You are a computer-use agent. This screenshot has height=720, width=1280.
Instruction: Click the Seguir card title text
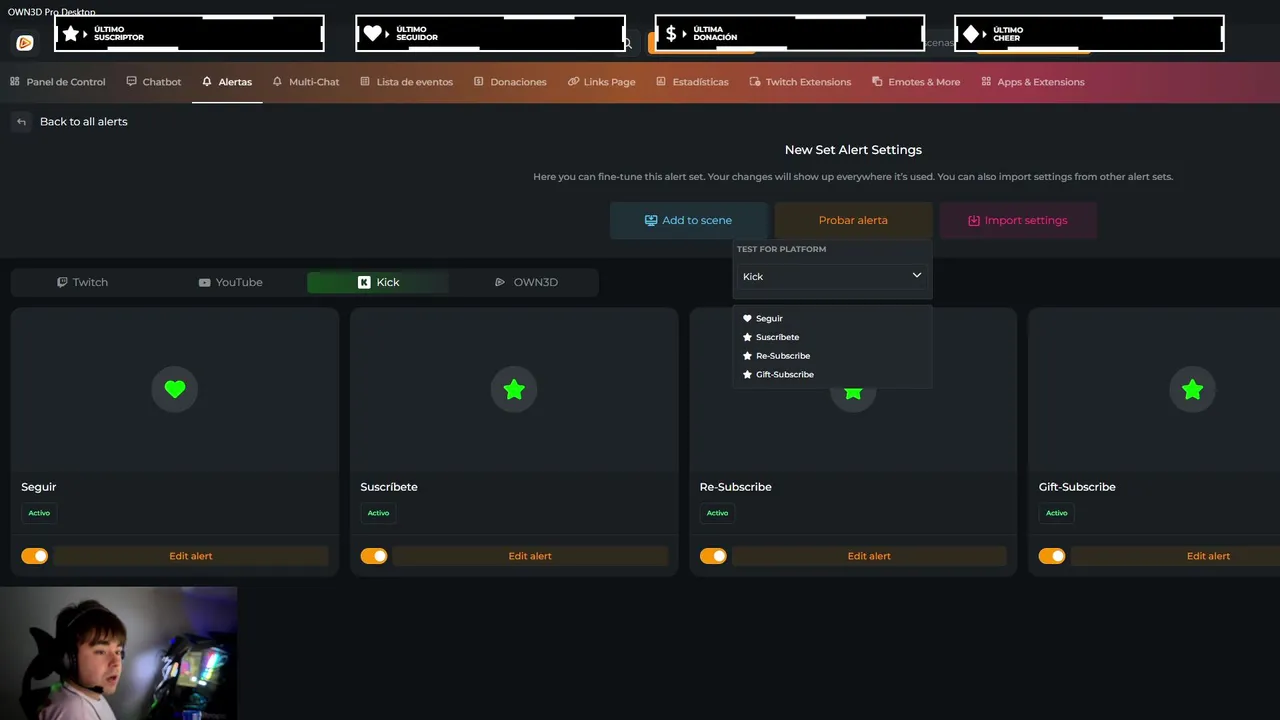(x=39, y=487)
